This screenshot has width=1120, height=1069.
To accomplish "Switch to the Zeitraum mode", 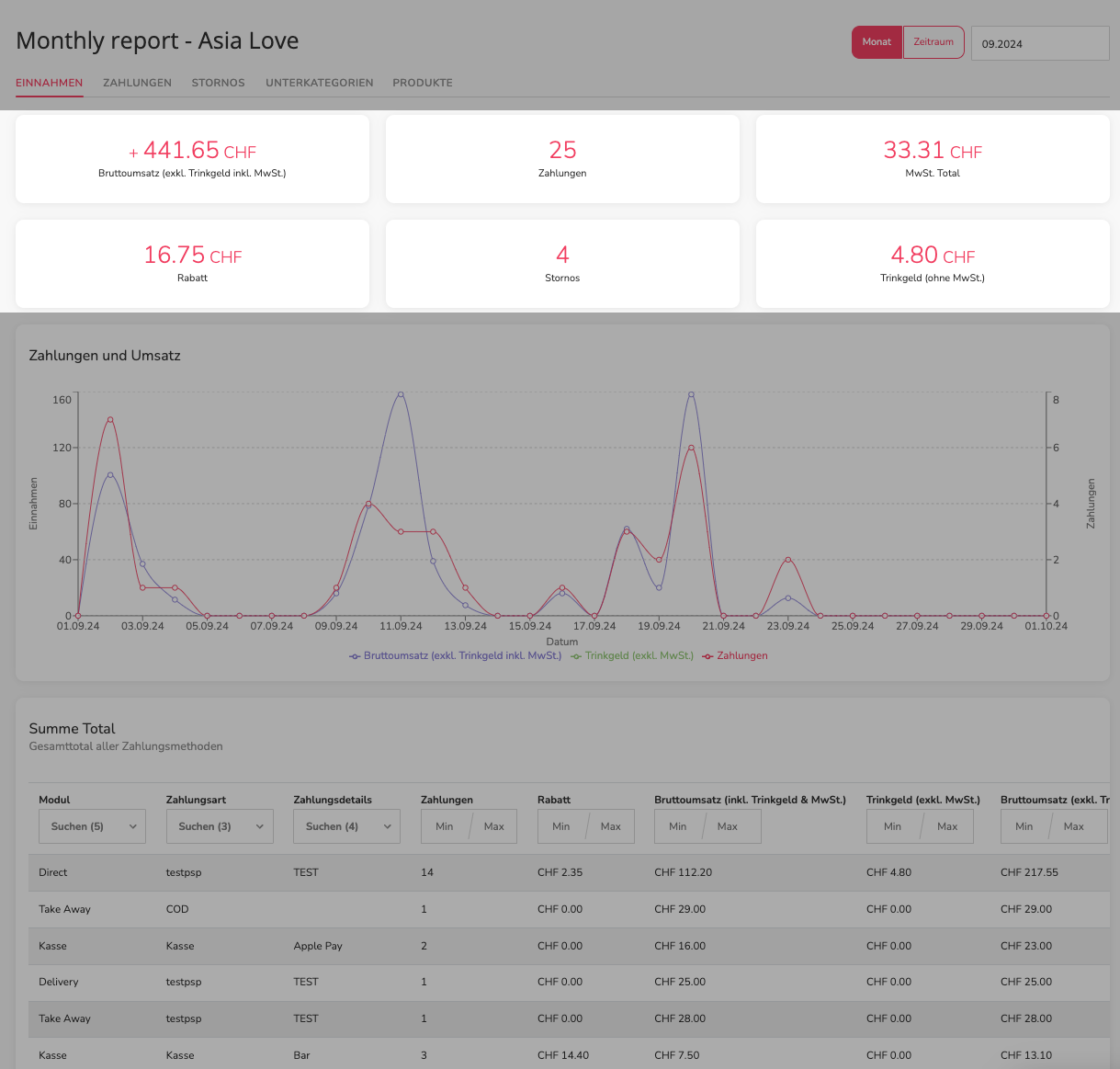I will point(933,42).
